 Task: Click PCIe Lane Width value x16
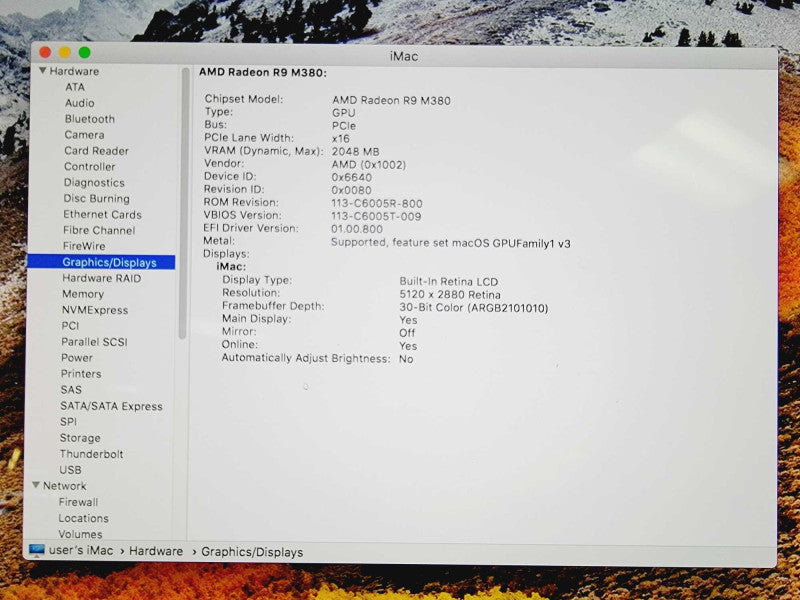click(x=341, y=139)
